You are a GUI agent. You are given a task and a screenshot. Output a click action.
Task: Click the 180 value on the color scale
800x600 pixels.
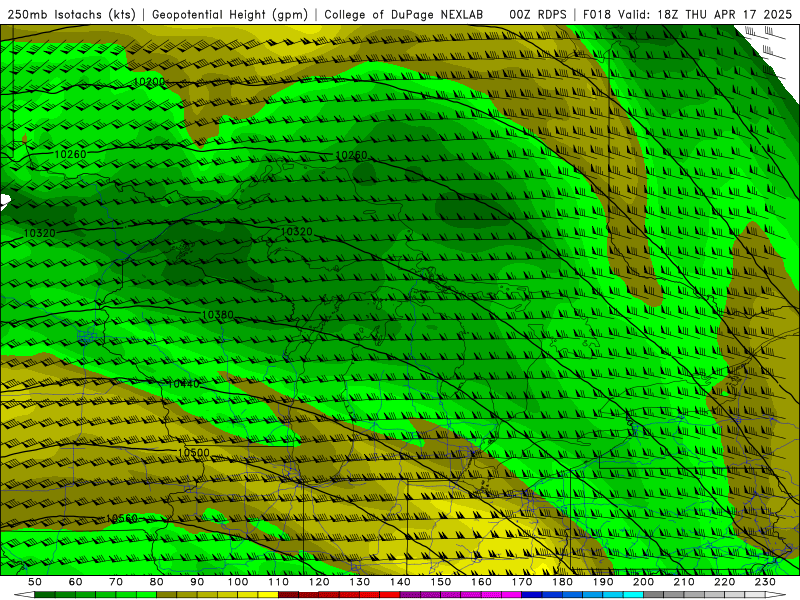pyautogui.click(x=562, y=582)
